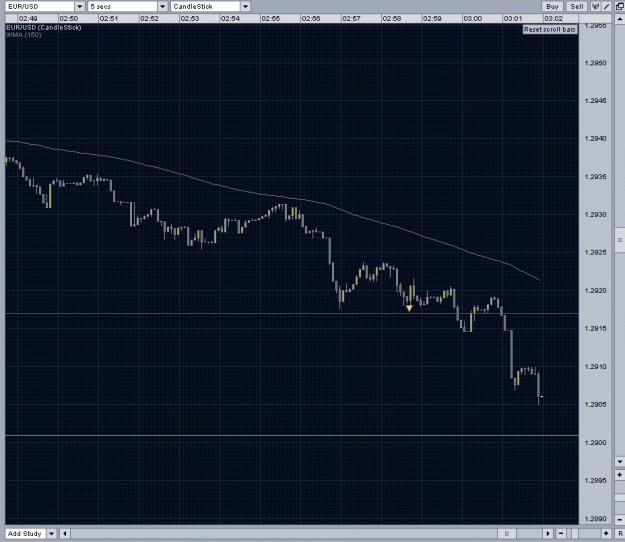Click the horizontal scrollbar left arrow

(x=65, y=533)
